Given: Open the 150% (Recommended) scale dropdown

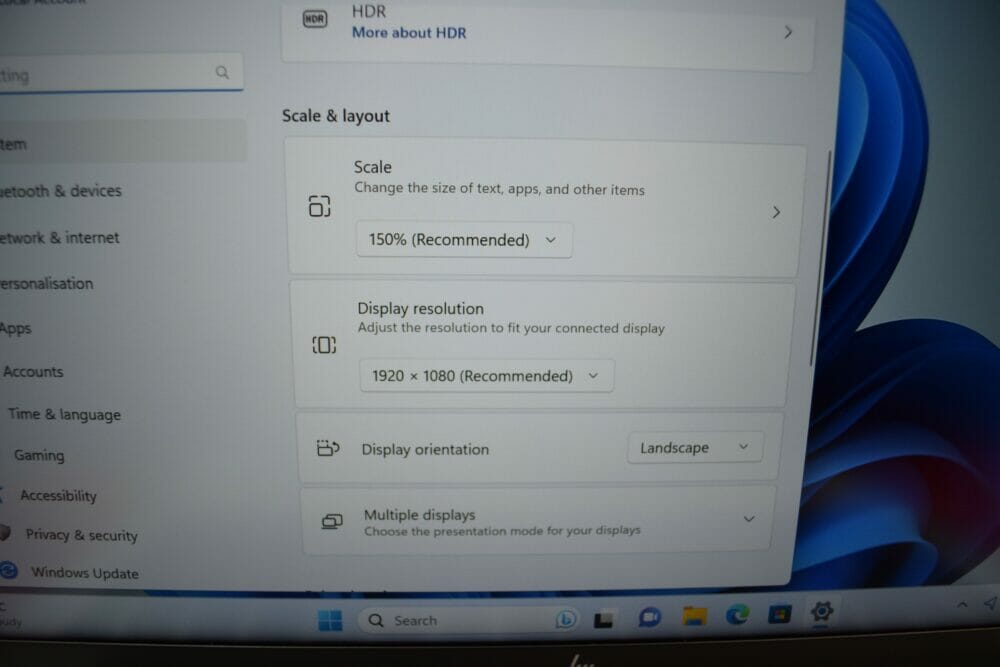Looking at the screenshot, I should coord(464,240).
